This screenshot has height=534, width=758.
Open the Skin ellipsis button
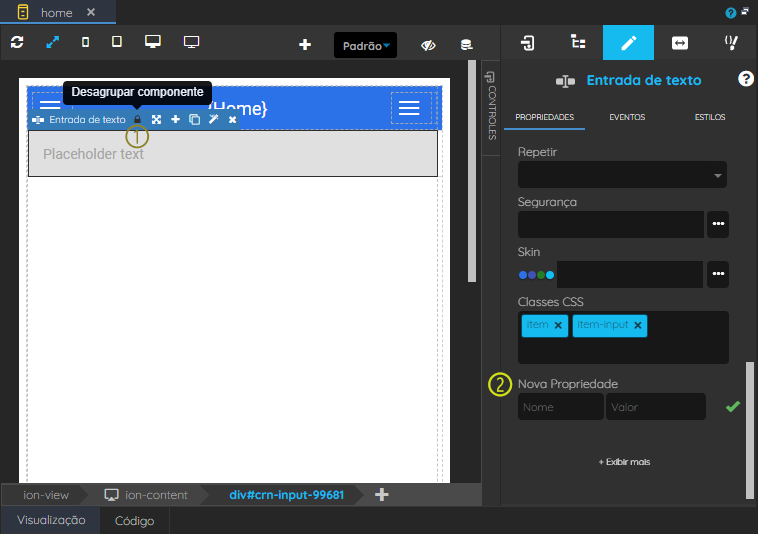click(718, 274)
